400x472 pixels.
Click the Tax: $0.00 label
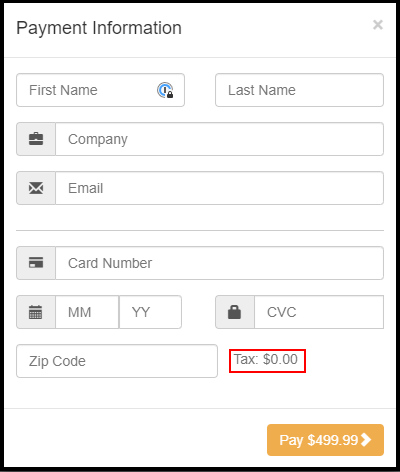point(266,360)
